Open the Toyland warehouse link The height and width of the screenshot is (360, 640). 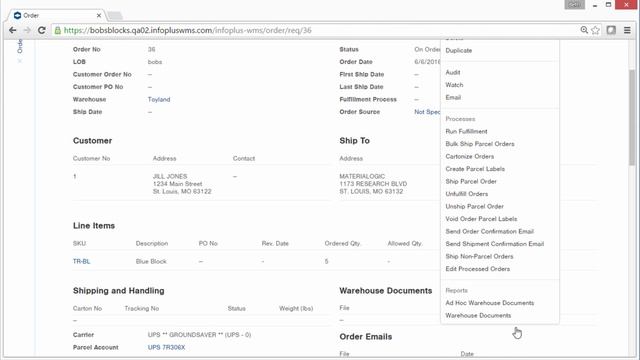click(x=159, y=100)
